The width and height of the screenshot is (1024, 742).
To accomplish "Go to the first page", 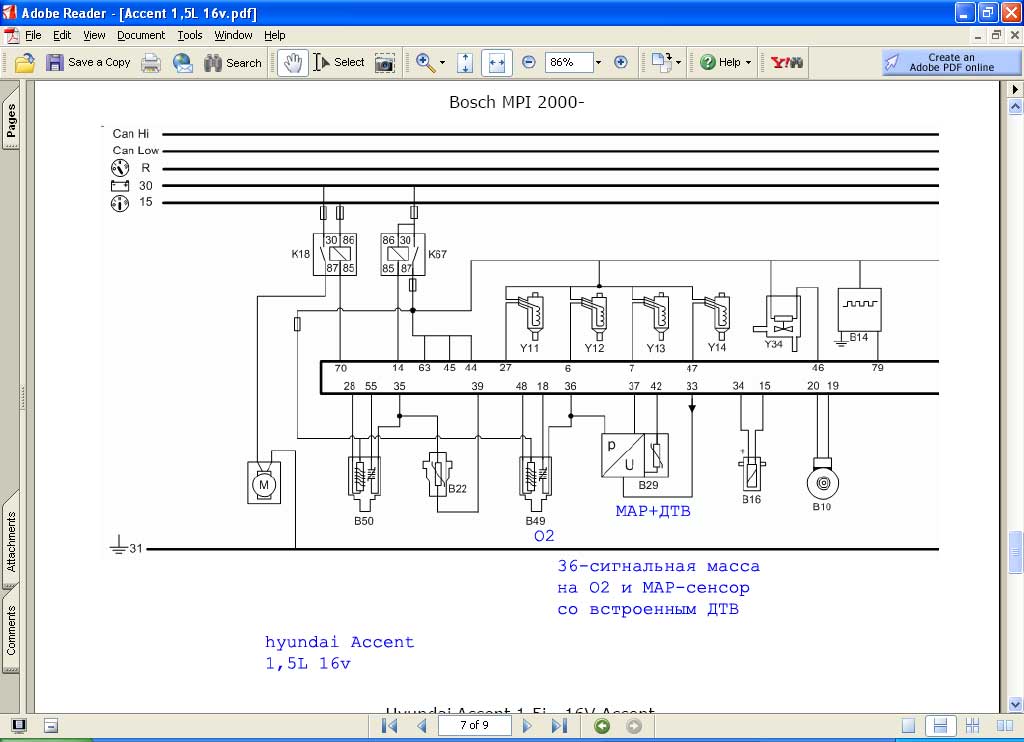I will tap(390, 726).
